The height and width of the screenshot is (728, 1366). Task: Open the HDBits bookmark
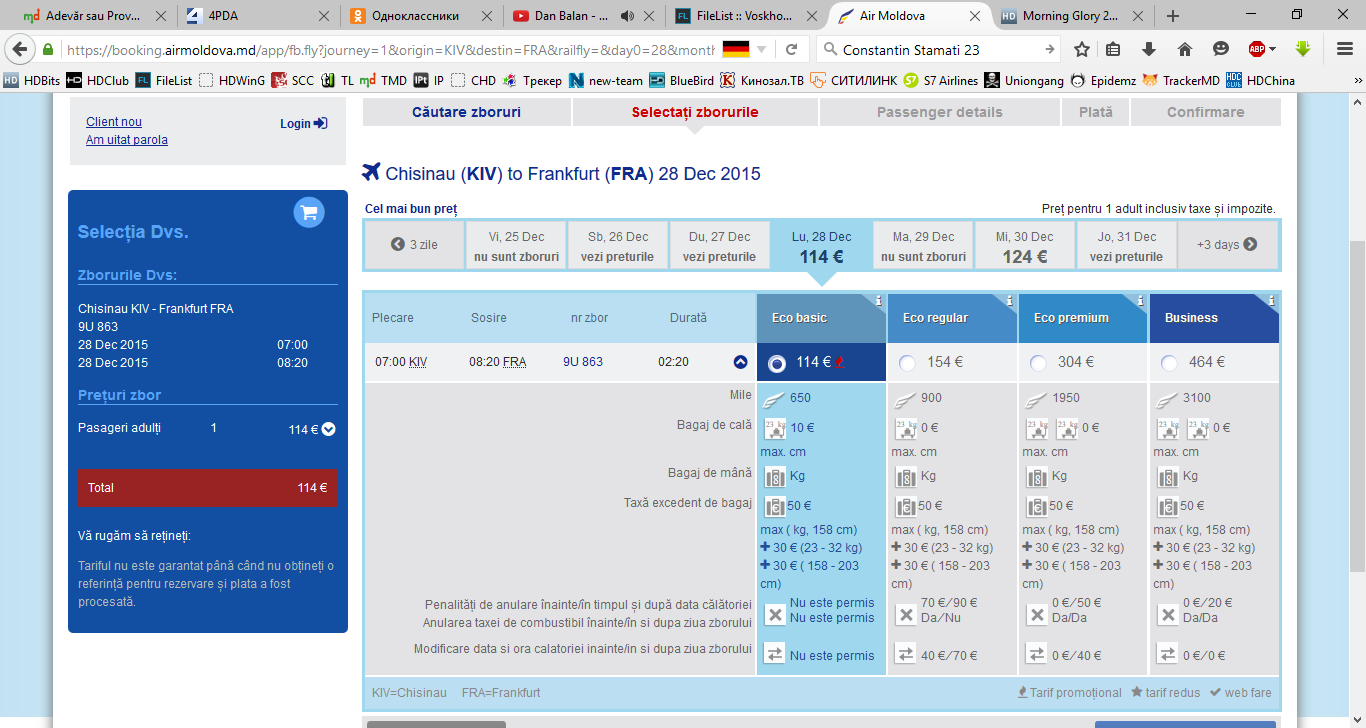point(32,81)
